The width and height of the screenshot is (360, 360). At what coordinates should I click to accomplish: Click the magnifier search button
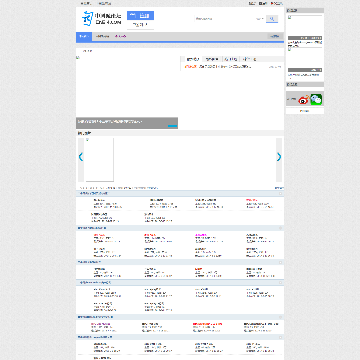click(272, 19)
